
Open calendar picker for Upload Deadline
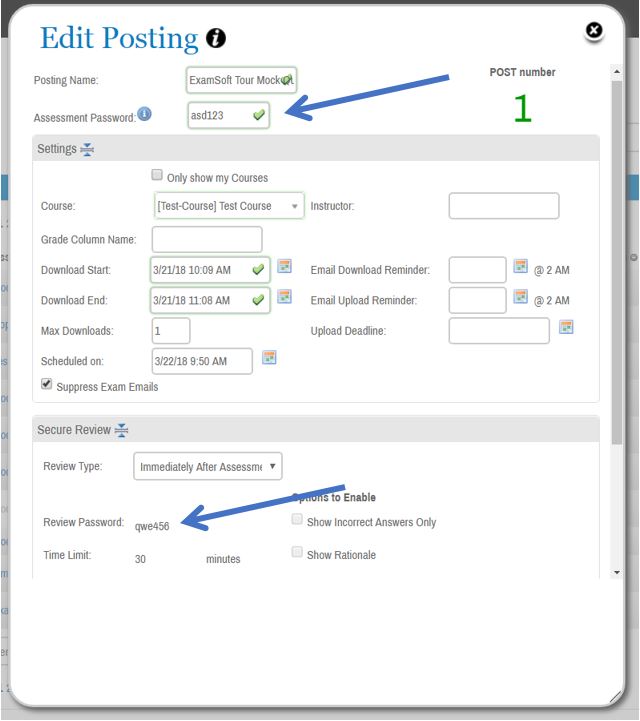click(566, 327)
